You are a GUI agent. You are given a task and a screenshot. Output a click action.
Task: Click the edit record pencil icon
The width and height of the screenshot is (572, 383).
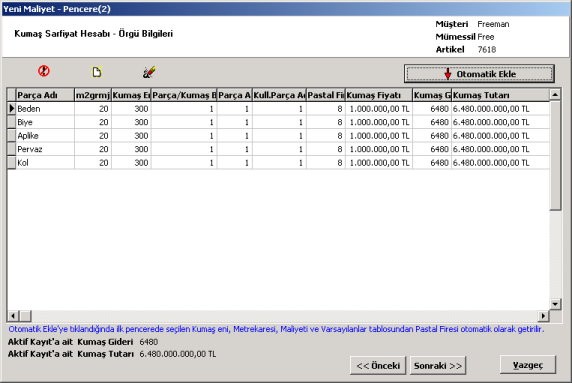(x=149, y=72)
